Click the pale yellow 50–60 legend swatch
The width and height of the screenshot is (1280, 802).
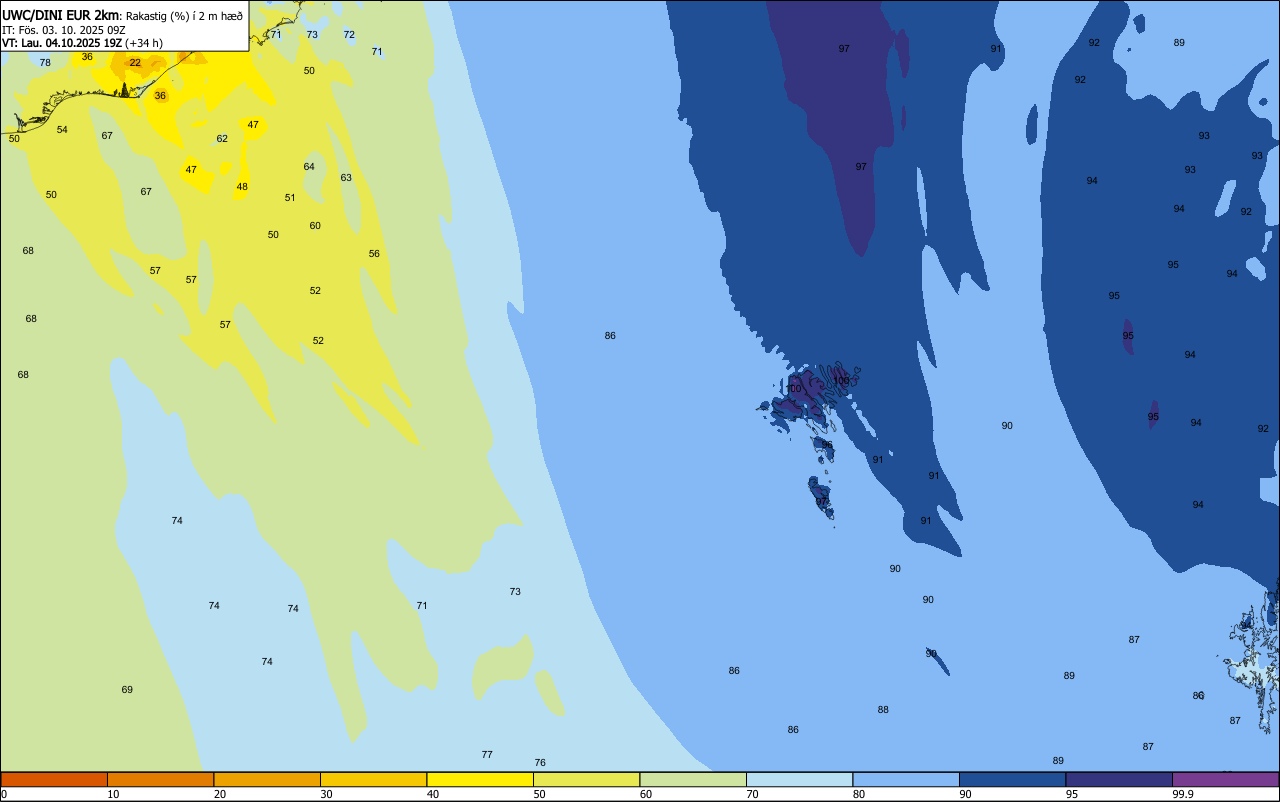click(x=586, y=779)
